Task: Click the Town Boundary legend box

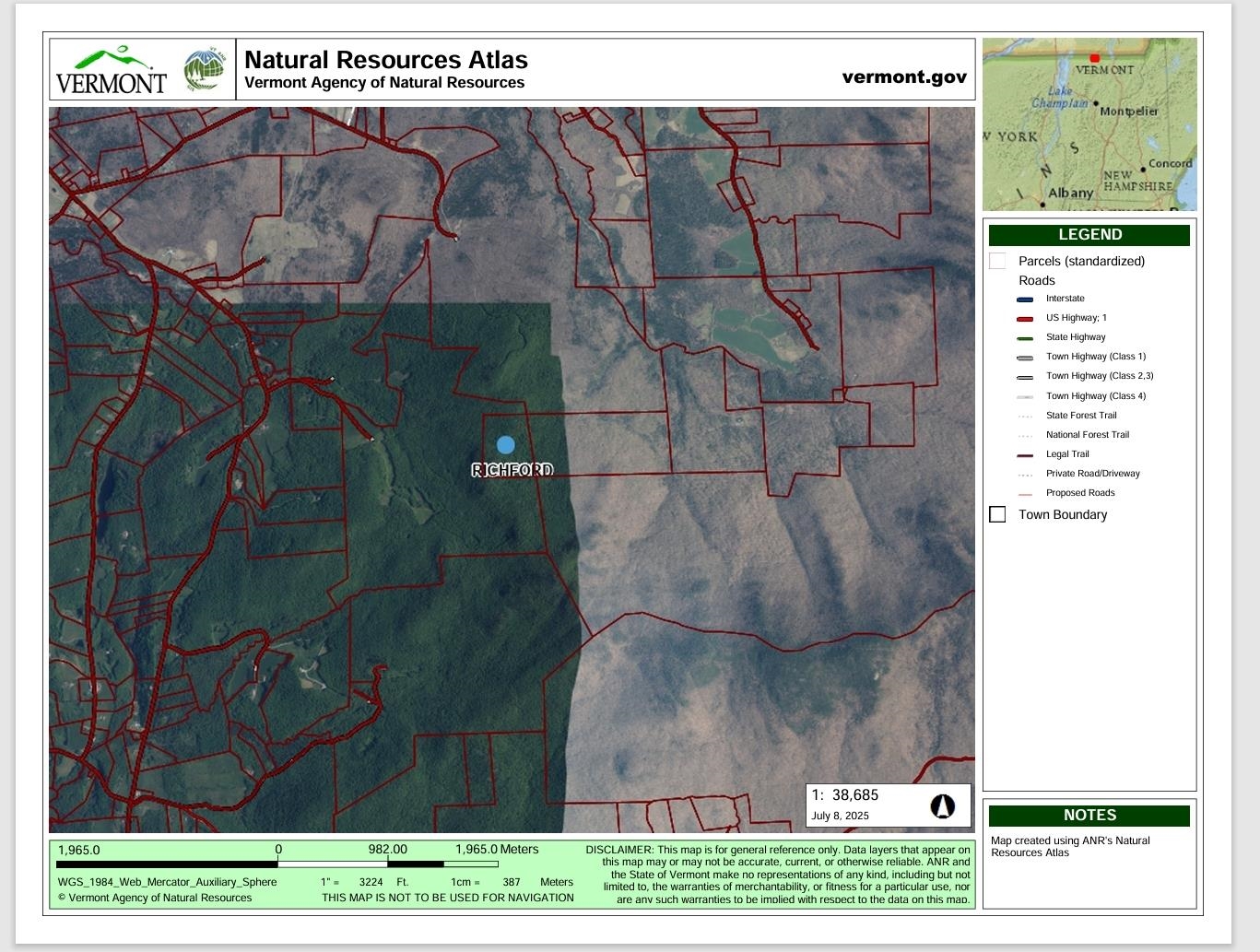Action: (997, 514)
